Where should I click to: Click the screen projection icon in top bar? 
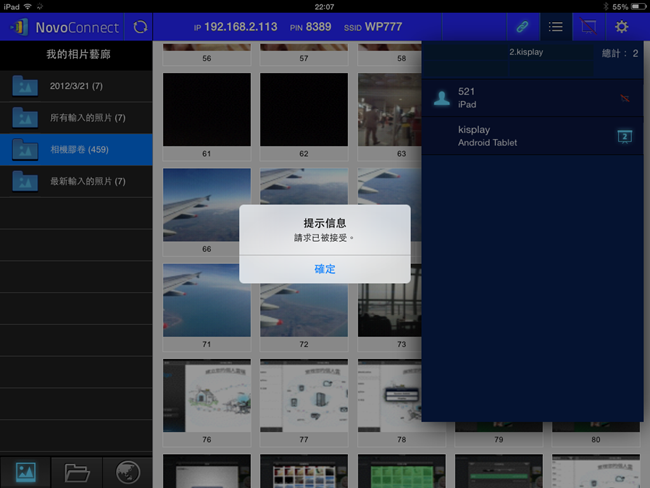coord(588,27)
